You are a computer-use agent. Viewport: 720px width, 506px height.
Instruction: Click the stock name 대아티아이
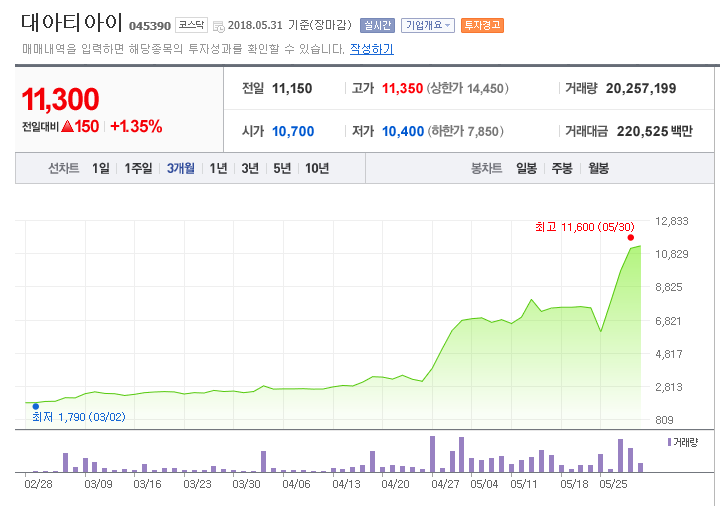click(x=72, y=22)
